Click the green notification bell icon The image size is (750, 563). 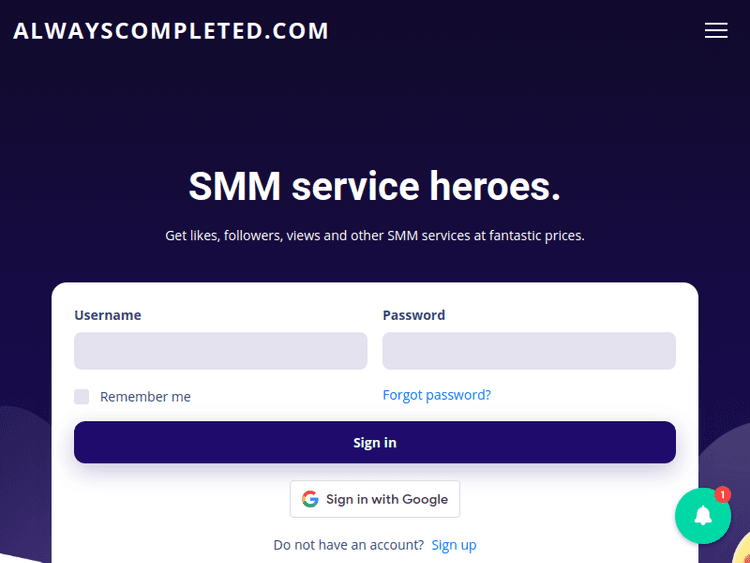(703, 515)
